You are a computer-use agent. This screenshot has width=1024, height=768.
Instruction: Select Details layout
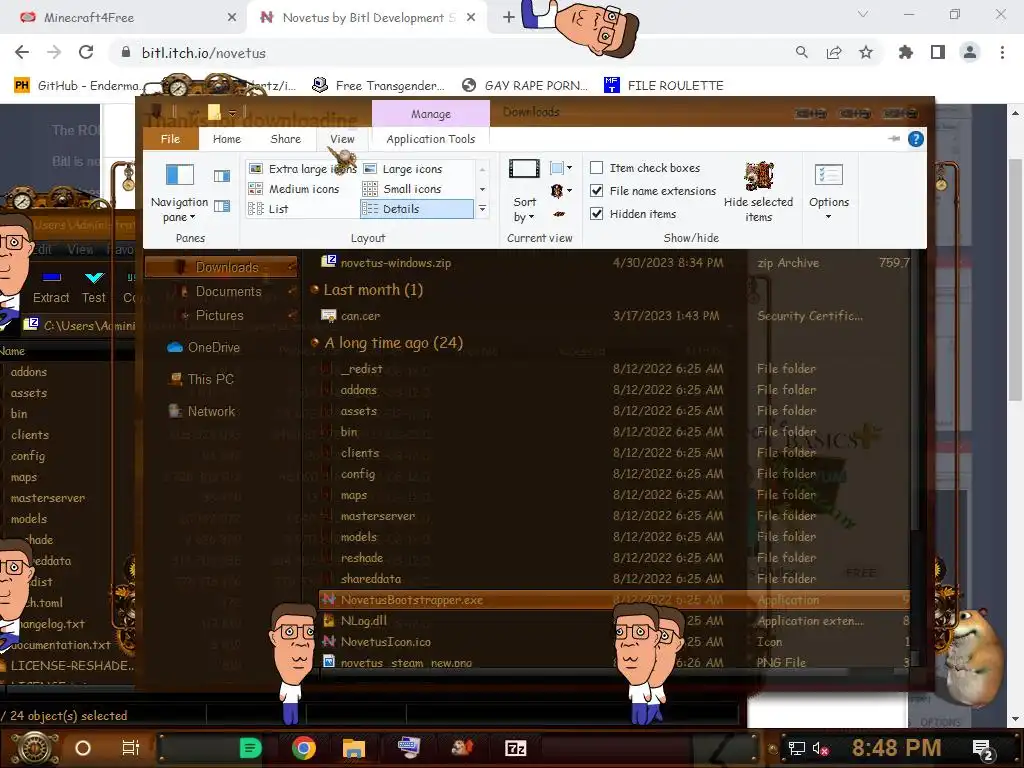coord(417,209)
